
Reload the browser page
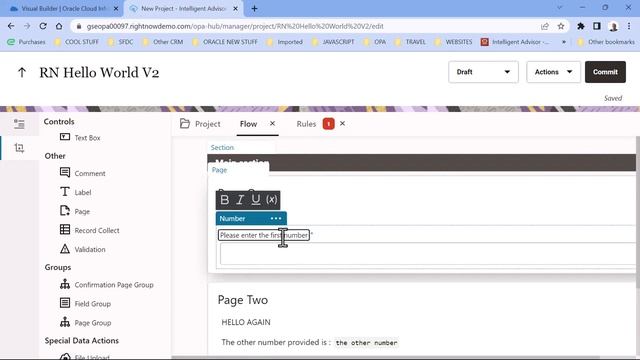click(x=43, y=26)
